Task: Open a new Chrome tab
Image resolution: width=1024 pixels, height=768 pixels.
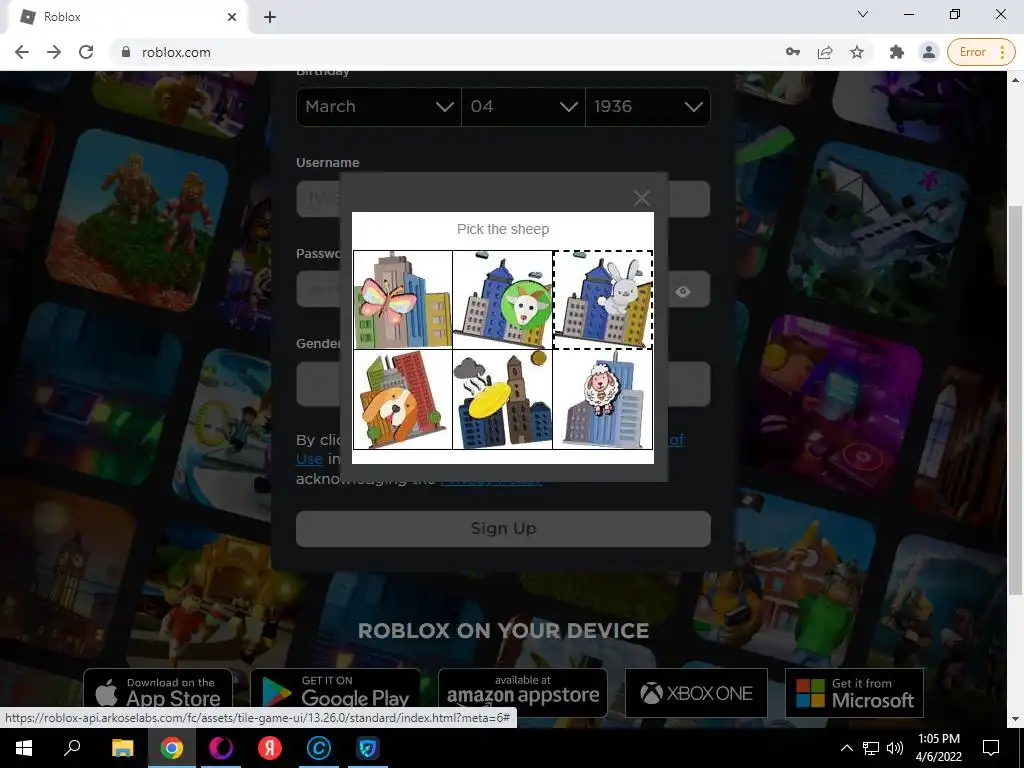Action: click(270, 17)
